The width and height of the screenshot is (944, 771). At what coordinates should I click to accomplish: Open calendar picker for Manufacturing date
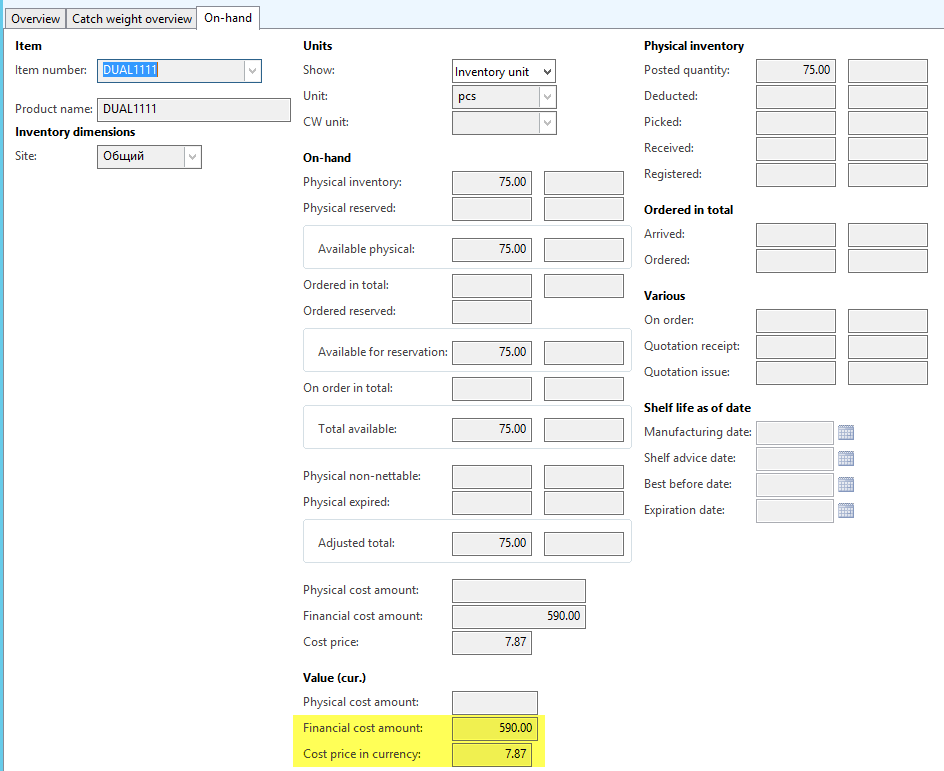846,433
